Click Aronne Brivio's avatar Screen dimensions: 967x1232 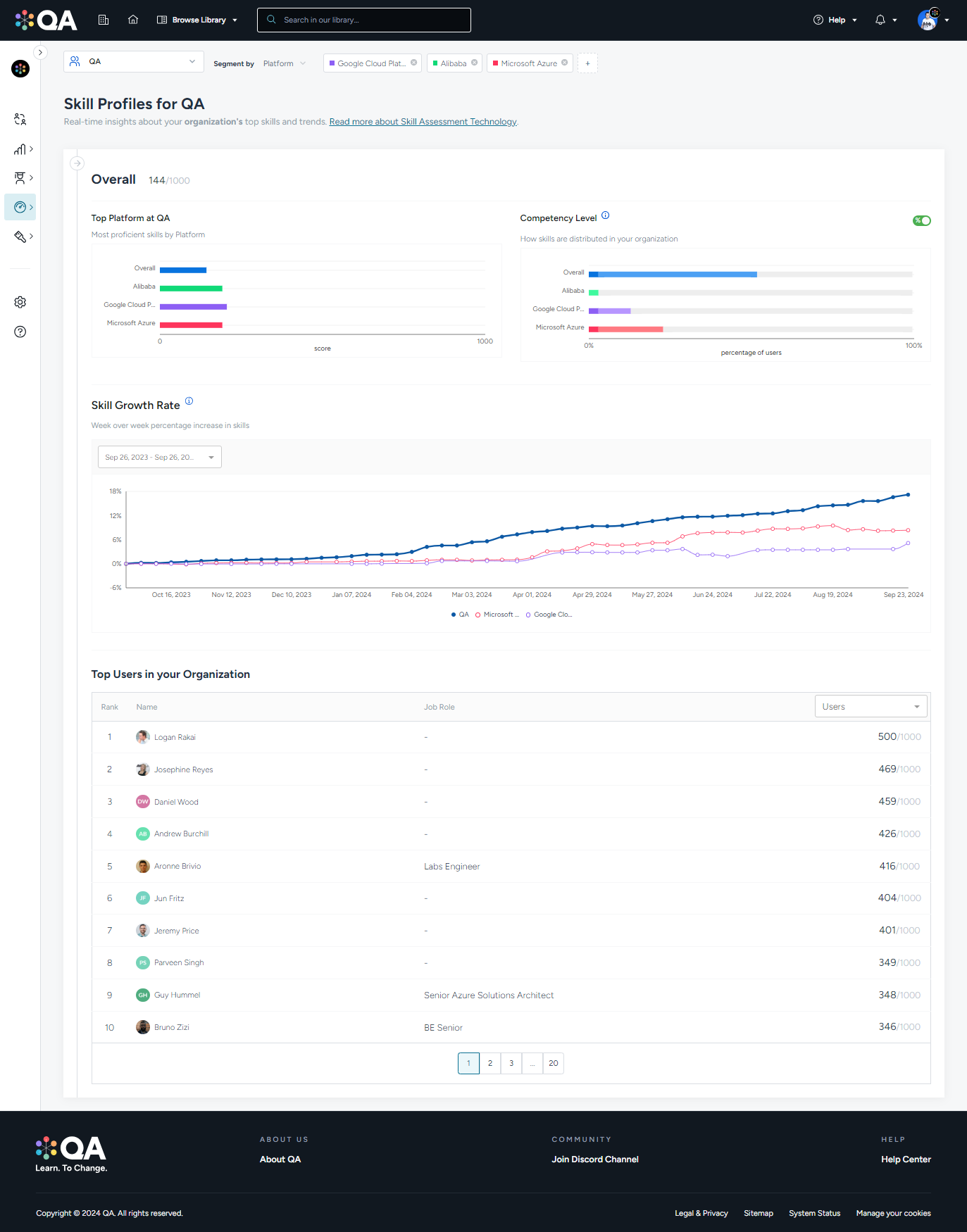tap(143, 866)
